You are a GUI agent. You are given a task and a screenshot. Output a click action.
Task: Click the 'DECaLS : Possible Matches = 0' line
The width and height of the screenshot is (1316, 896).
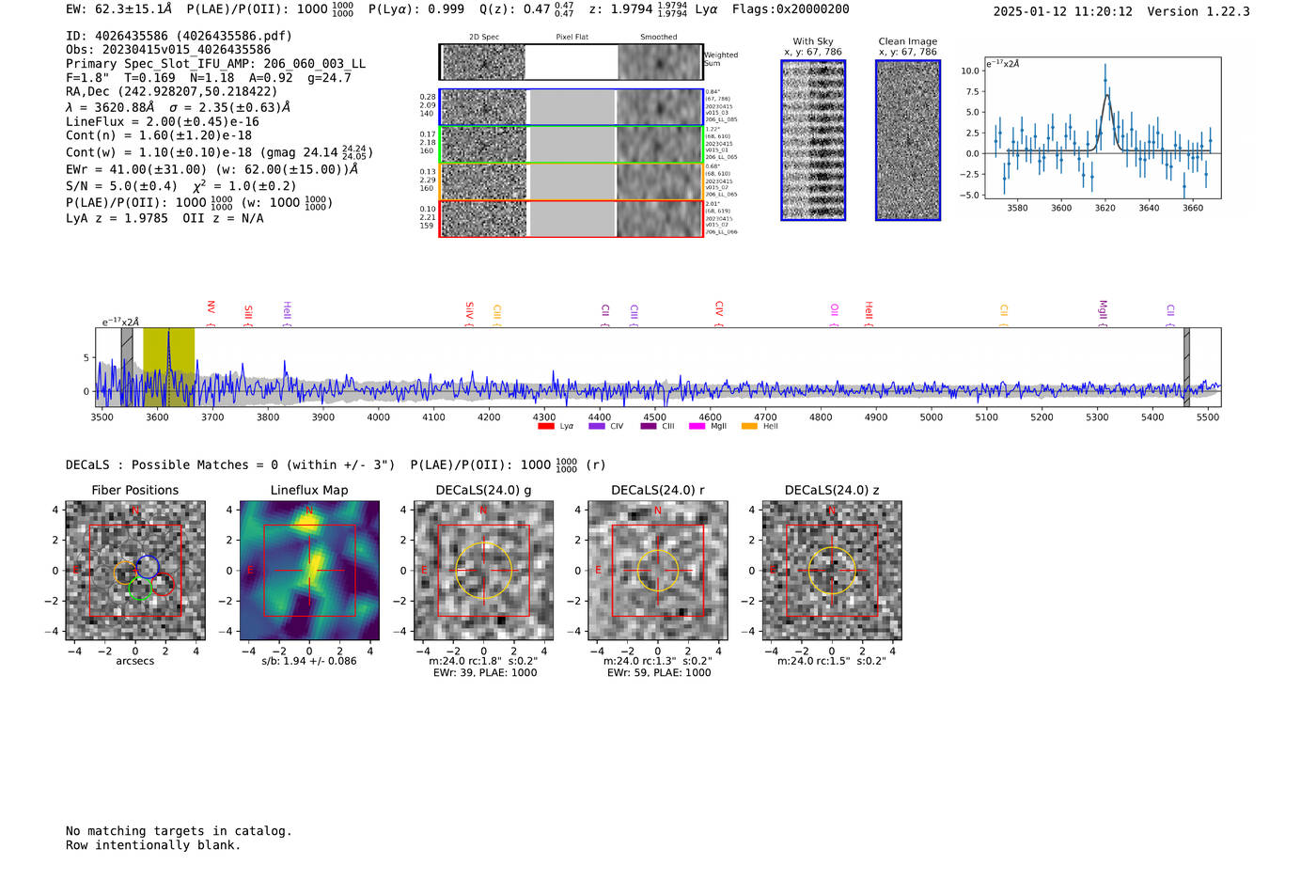click(x=336, y=464)
